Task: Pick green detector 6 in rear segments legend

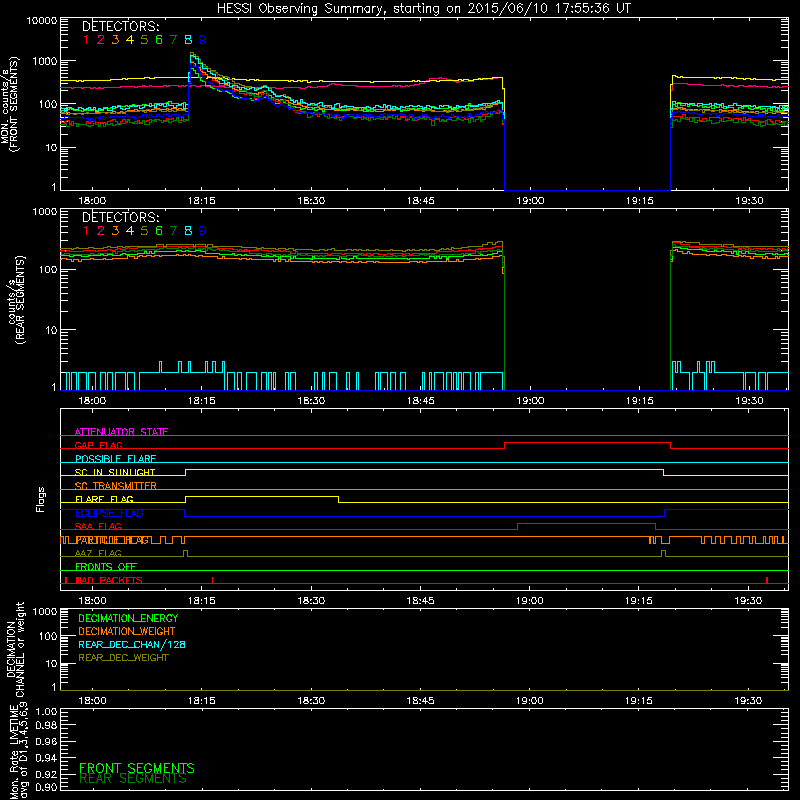Action: (159, 231)
